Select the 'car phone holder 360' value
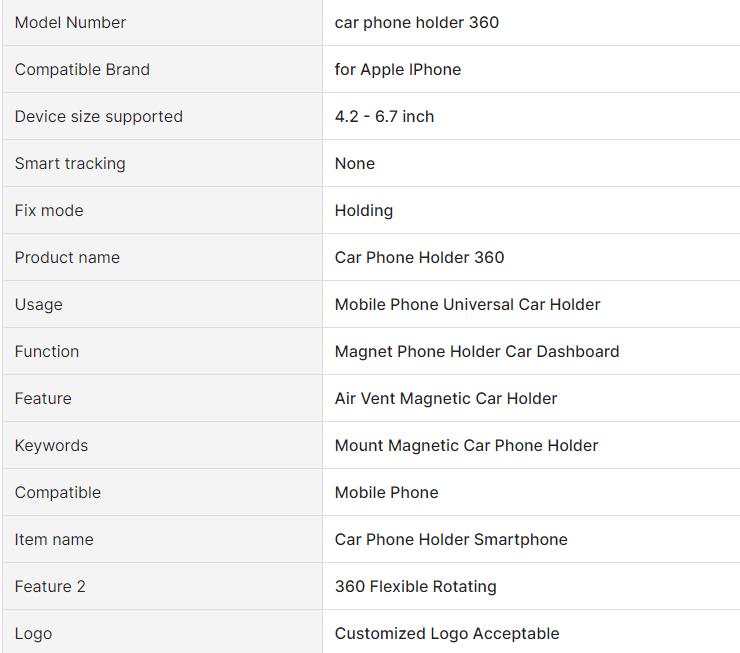 416,22
